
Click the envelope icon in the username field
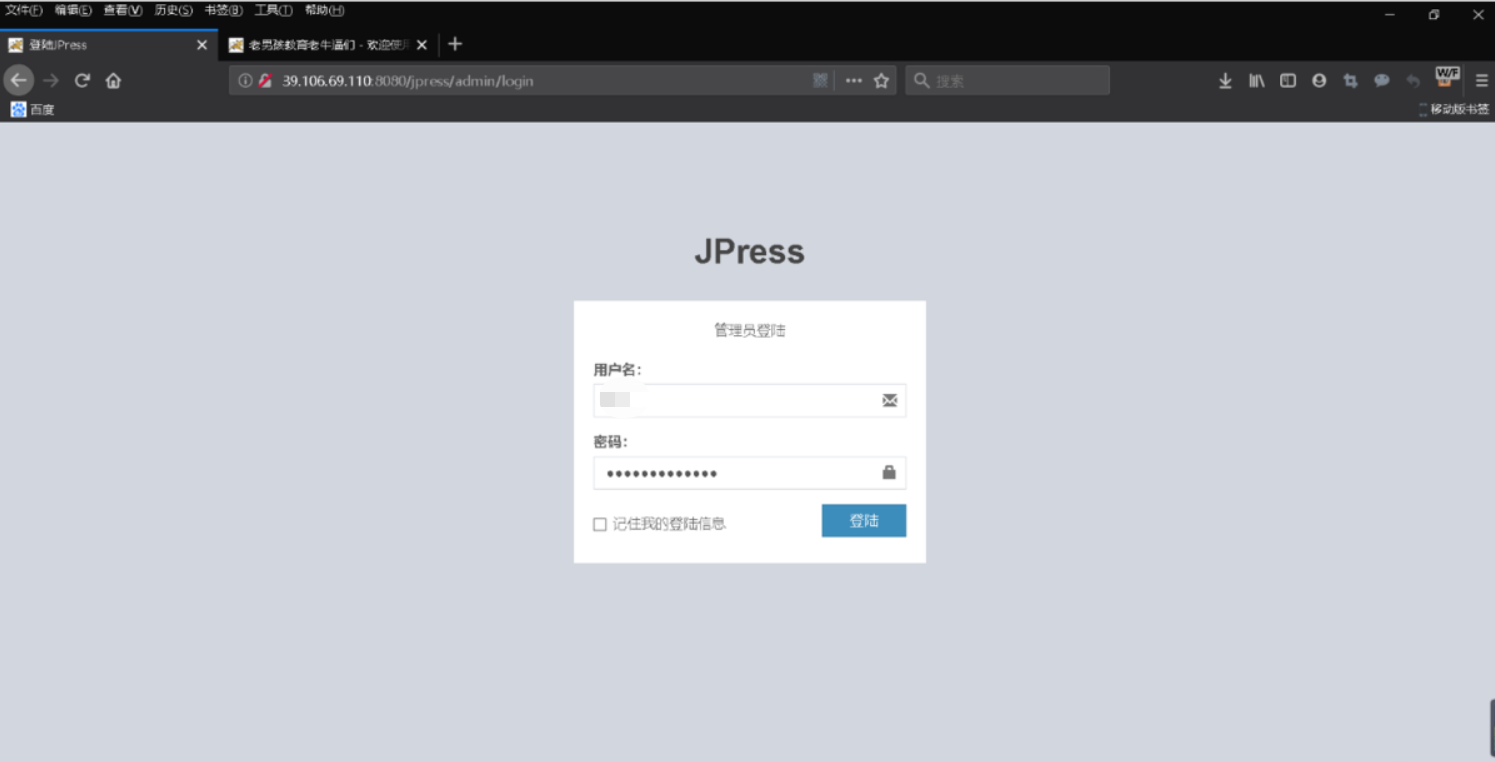tap(889, 401)
